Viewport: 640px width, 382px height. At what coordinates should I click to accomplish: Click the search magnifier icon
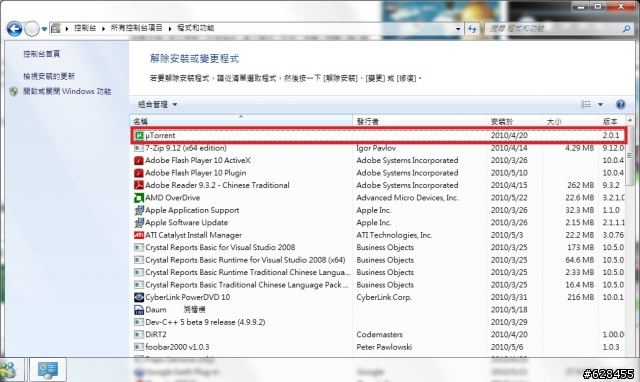pos(627,28)
